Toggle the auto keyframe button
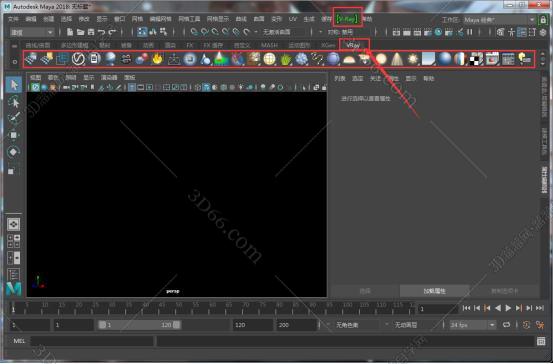 (526, 324)
